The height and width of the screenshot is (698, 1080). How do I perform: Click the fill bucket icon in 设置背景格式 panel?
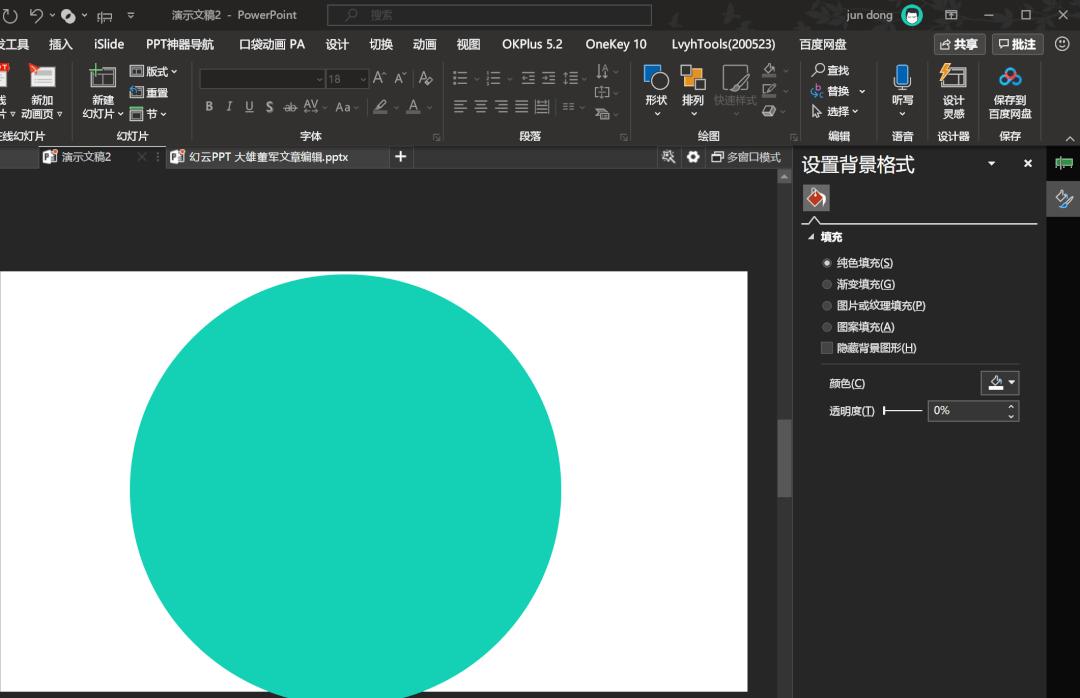[x=816, y=197]
